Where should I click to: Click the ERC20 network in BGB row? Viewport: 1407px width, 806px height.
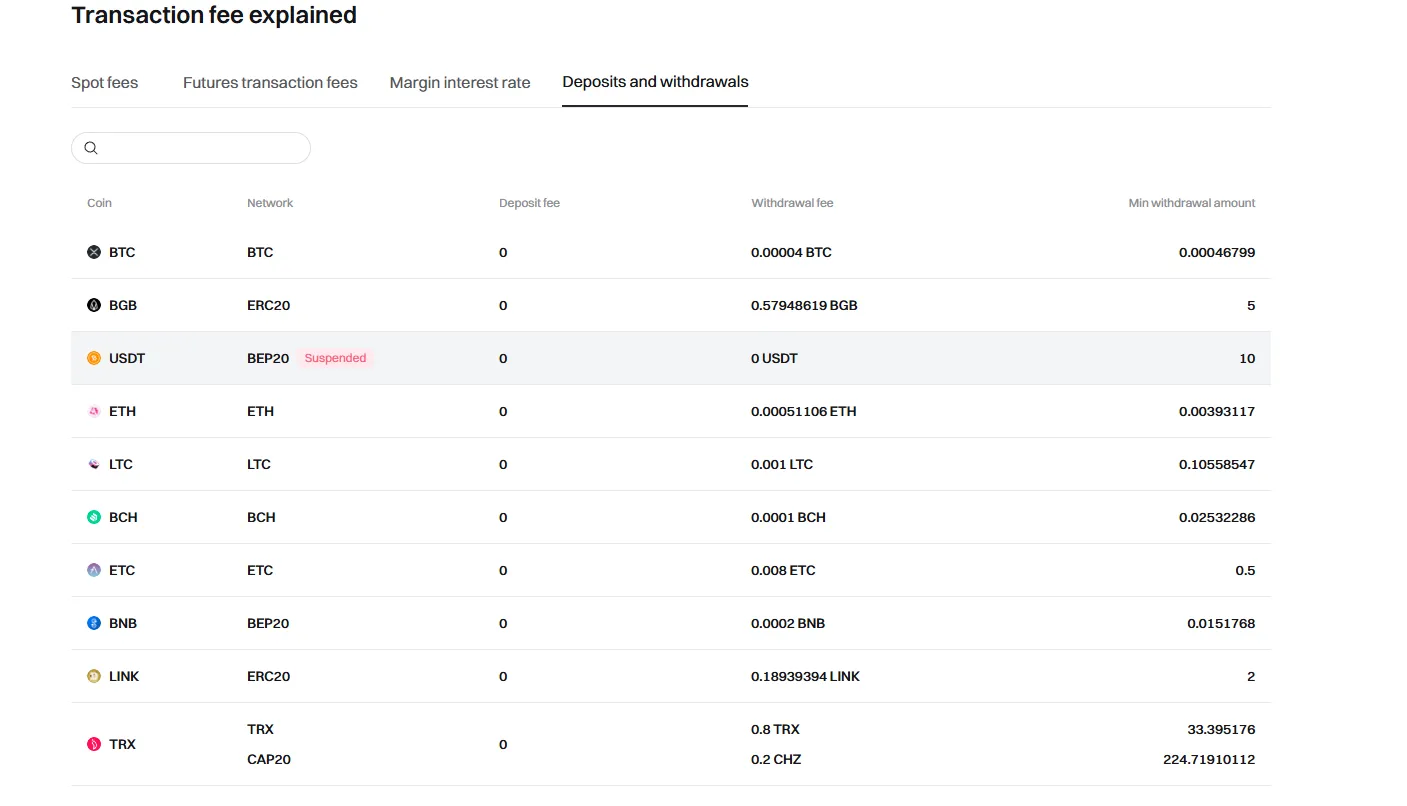coord(268,305)
